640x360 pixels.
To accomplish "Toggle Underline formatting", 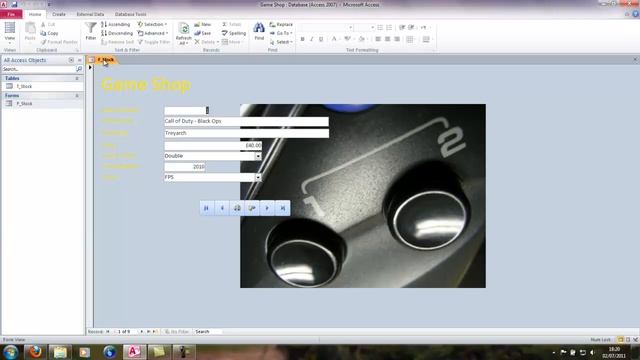I will point(321,39).
